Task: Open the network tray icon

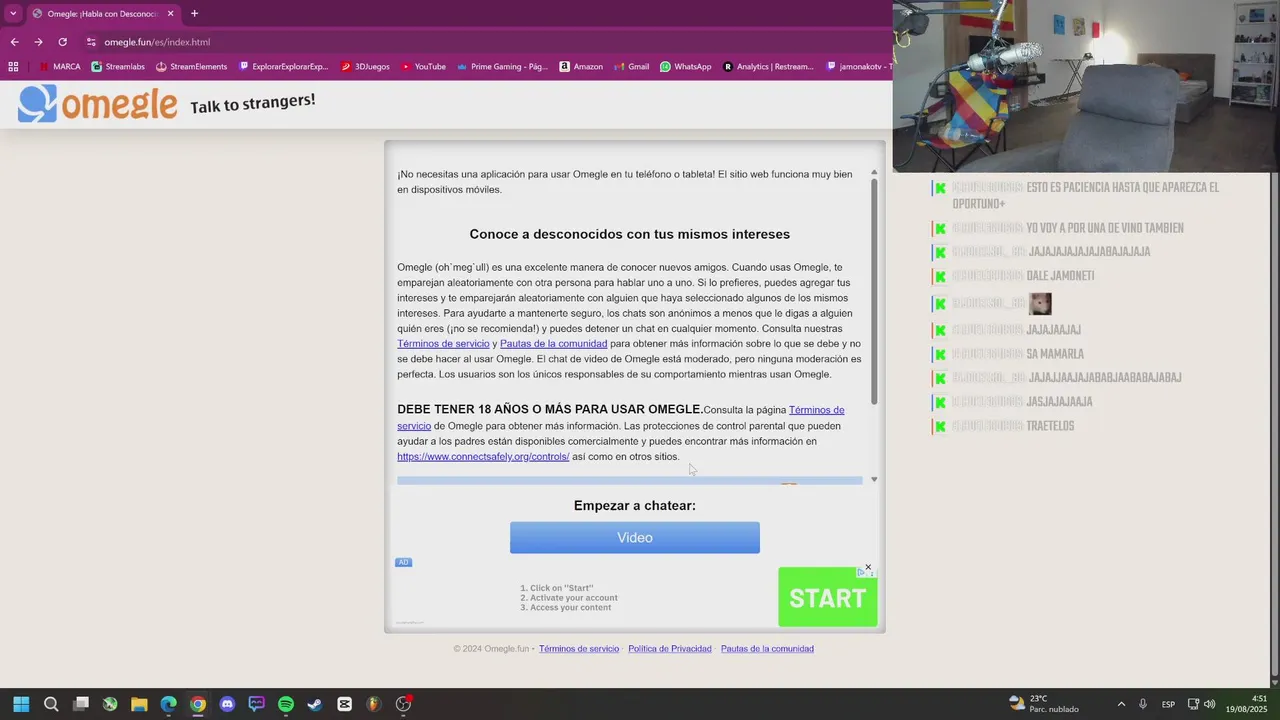Action: pos(1193,704)
